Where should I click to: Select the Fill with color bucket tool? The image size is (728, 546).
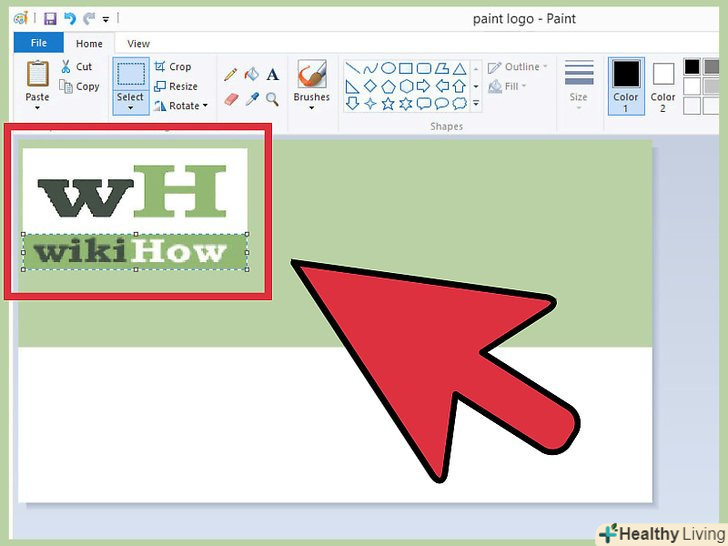click(x=251, y=74)
